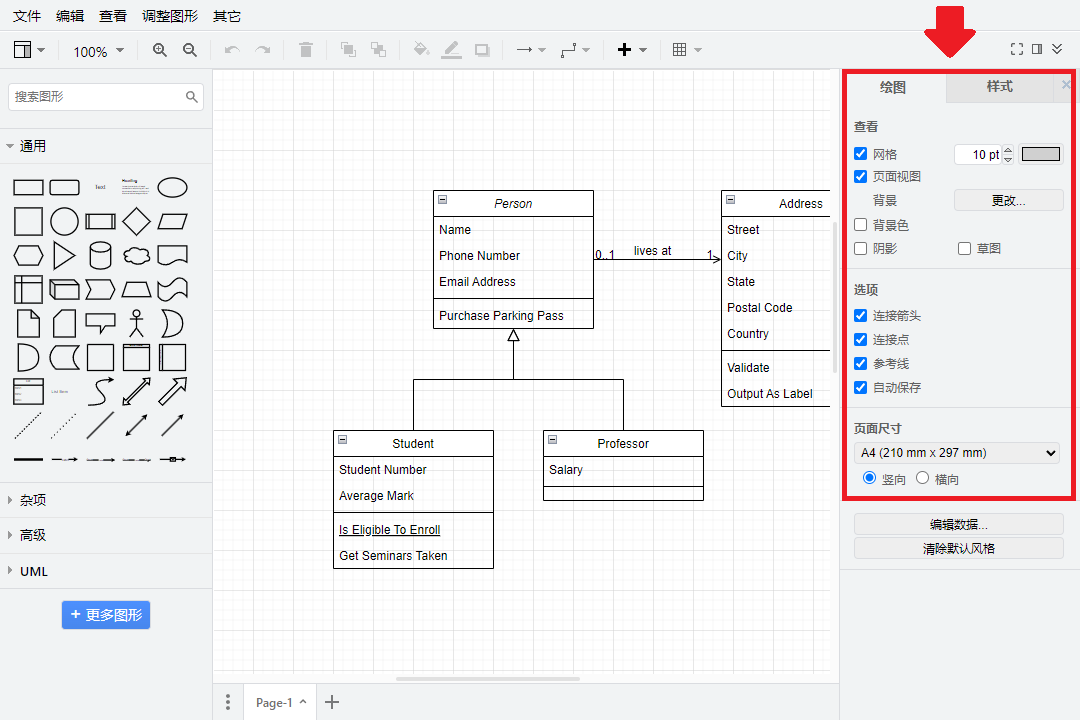The width and height of the screenshot is (1080, 720).
Task: Select the 横向 landscape radio button
Action: tap(922, 479)
